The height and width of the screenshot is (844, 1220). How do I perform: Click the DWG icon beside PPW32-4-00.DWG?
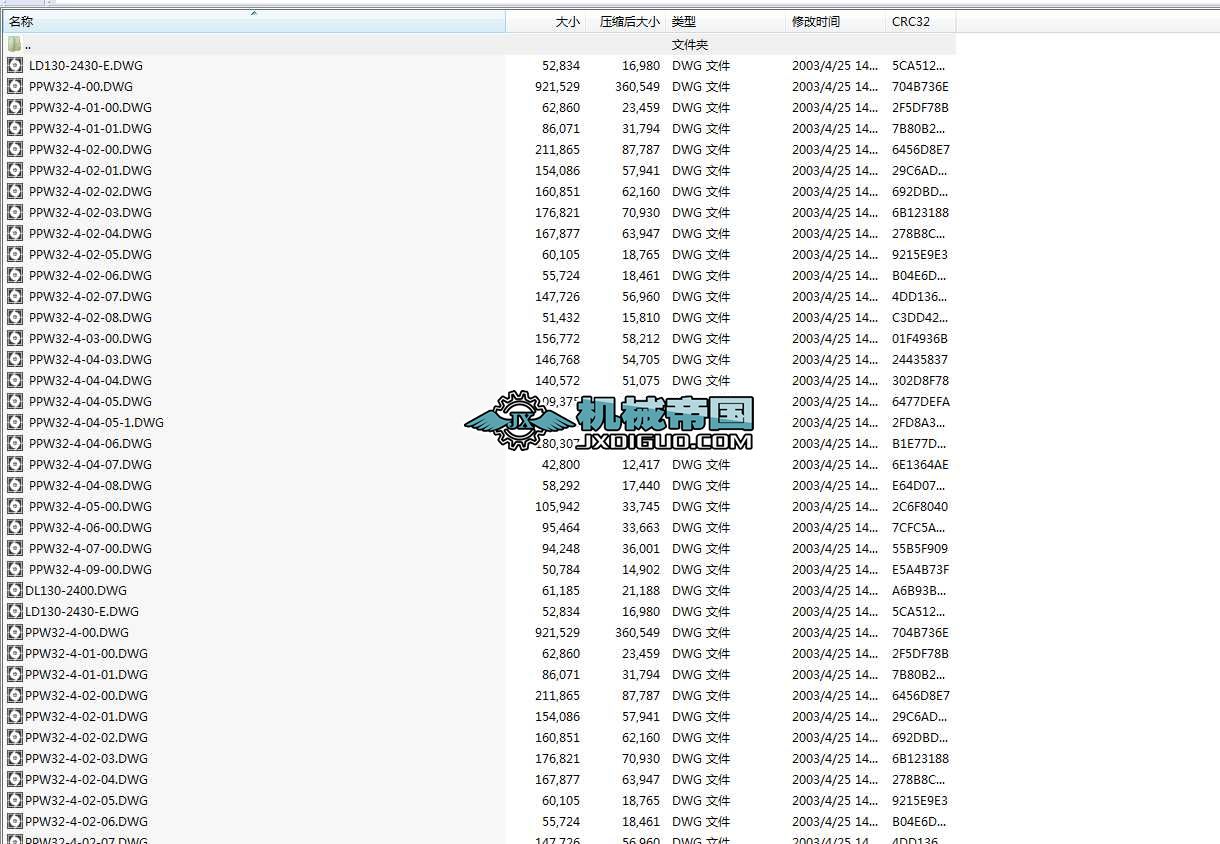click(14, 86)
